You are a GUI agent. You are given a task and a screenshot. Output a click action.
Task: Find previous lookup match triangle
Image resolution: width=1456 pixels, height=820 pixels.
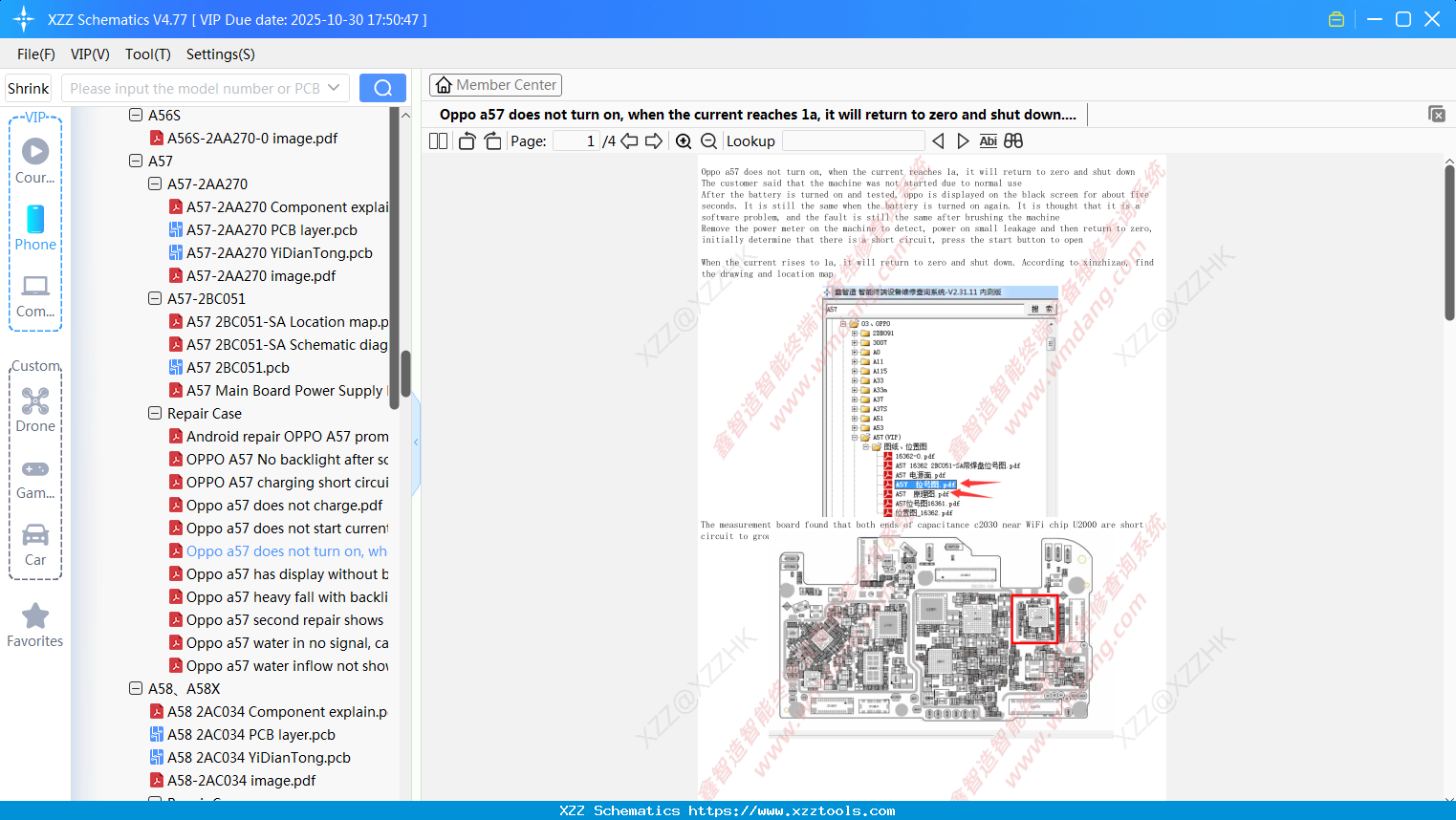pyautogui.click(x=938, y=140)
